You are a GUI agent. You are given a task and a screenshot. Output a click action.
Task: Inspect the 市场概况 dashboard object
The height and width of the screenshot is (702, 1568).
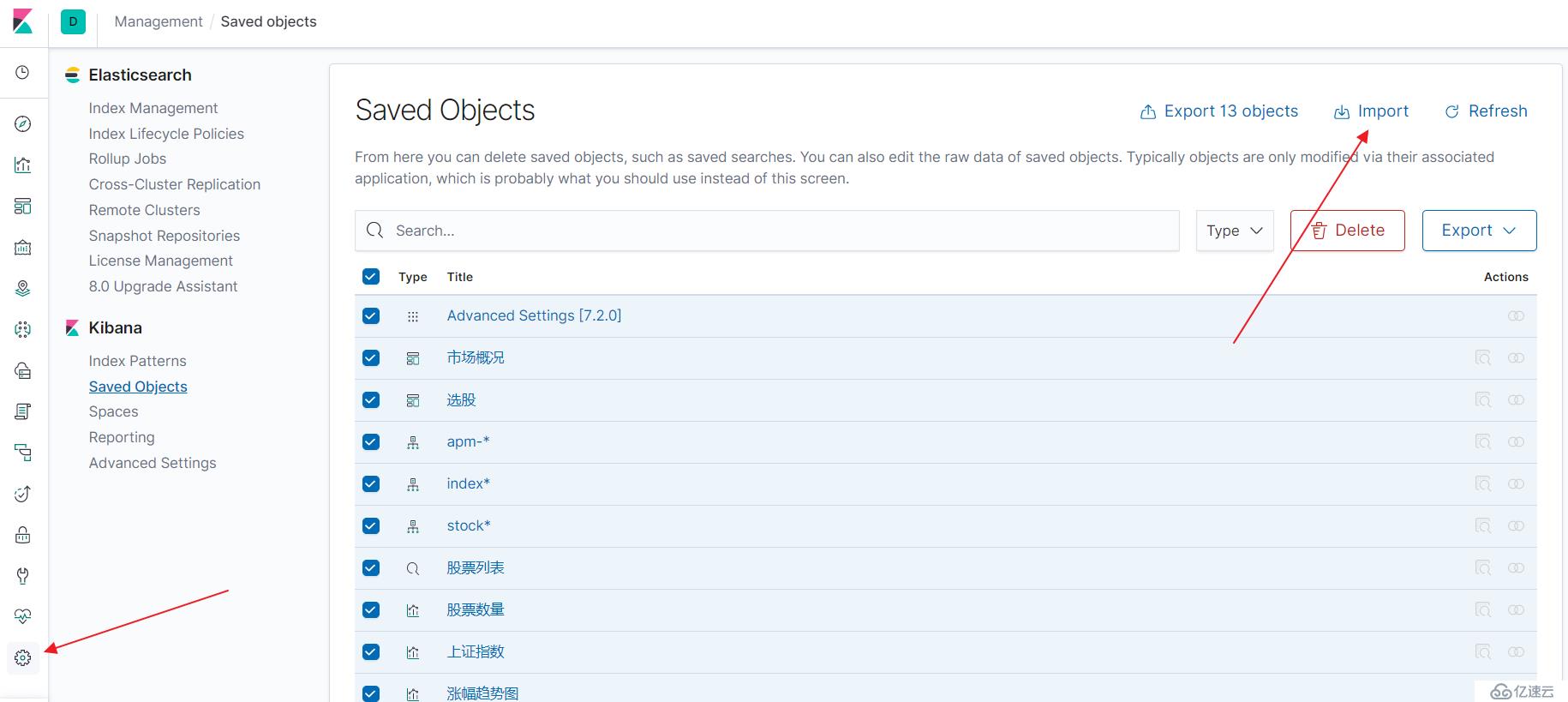click(x=1482, y=358)
